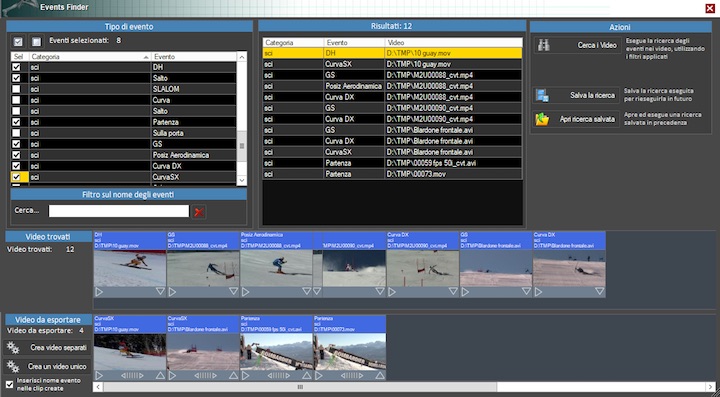The image size is (720, 397).
Task: Click the export strip scrollbar right arrow
Action: click(x=710, y=387)
